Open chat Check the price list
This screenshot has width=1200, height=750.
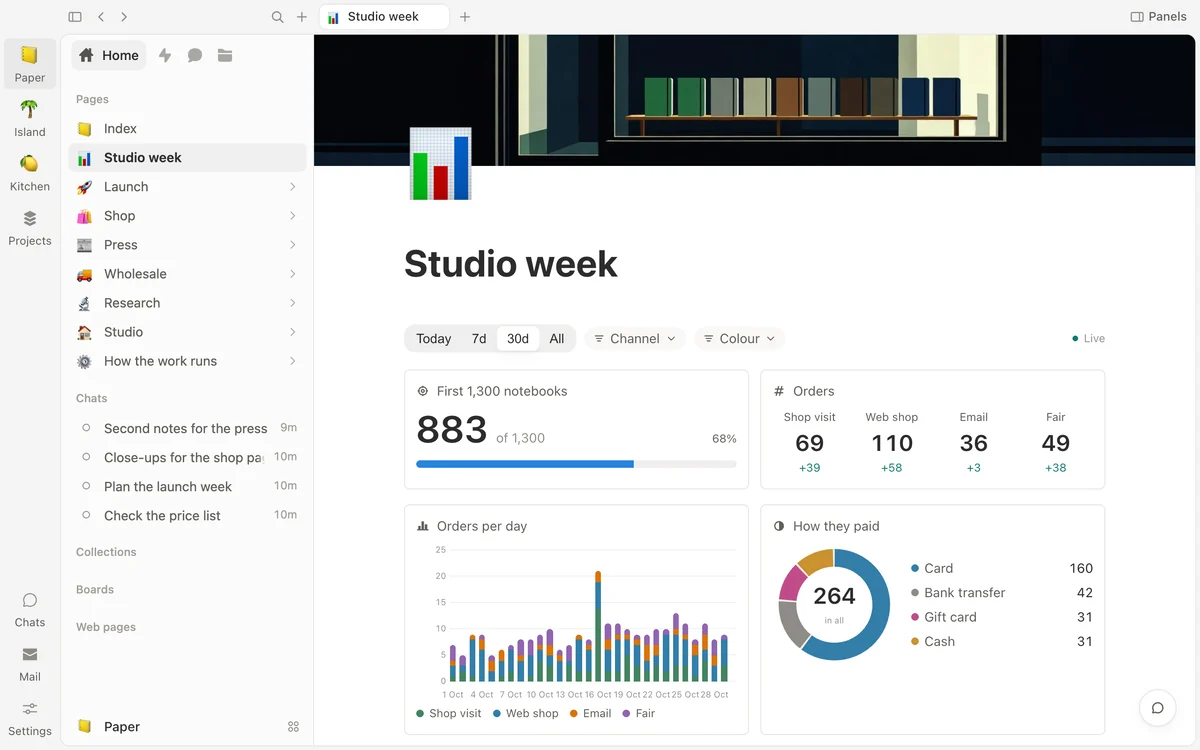click(187, 515)
